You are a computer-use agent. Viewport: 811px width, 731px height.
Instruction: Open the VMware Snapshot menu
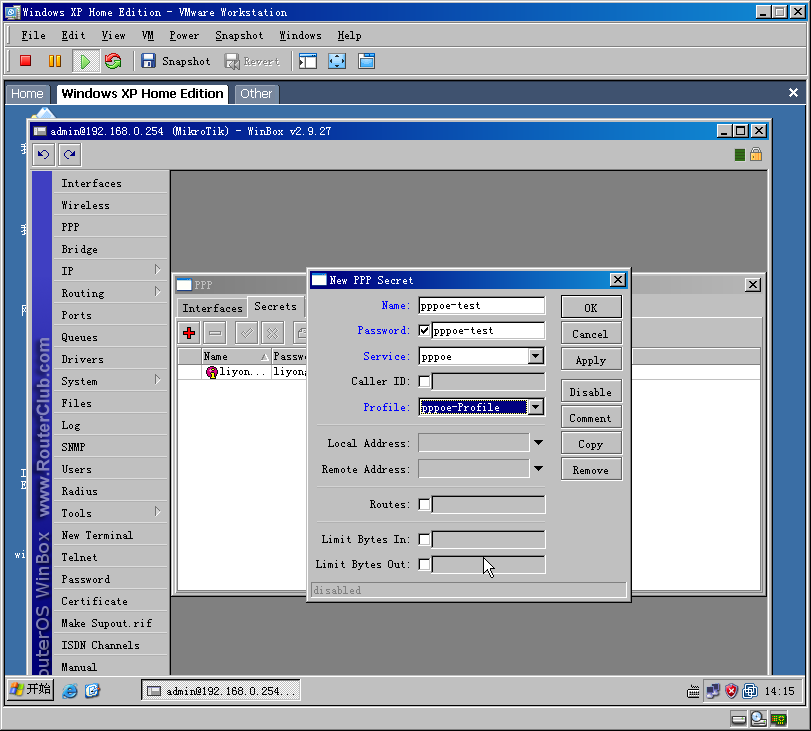[x=239, y=36]
